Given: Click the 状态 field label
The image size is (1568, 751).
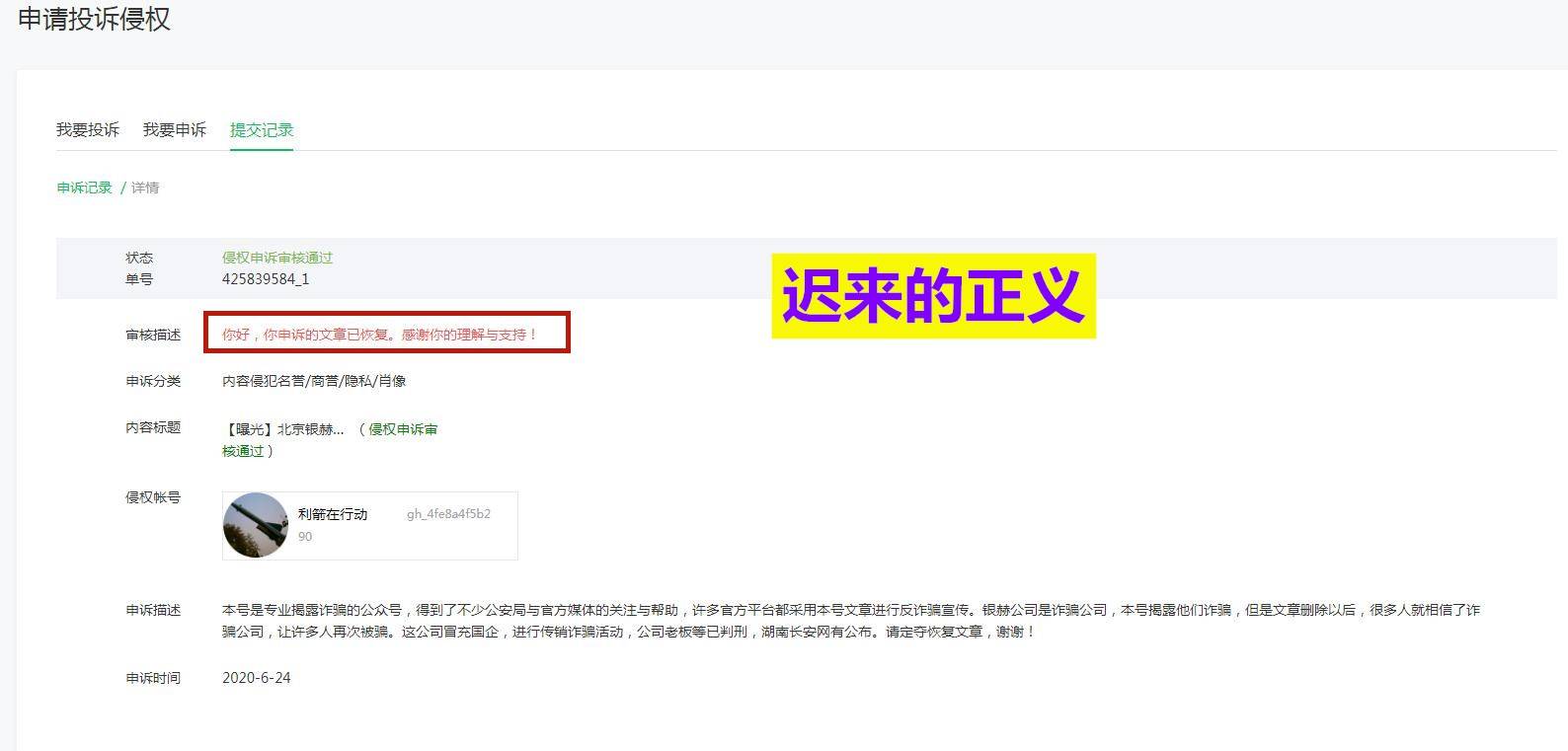Looking at the screenshot, I should pyautogui.click(x=139, y=258).
